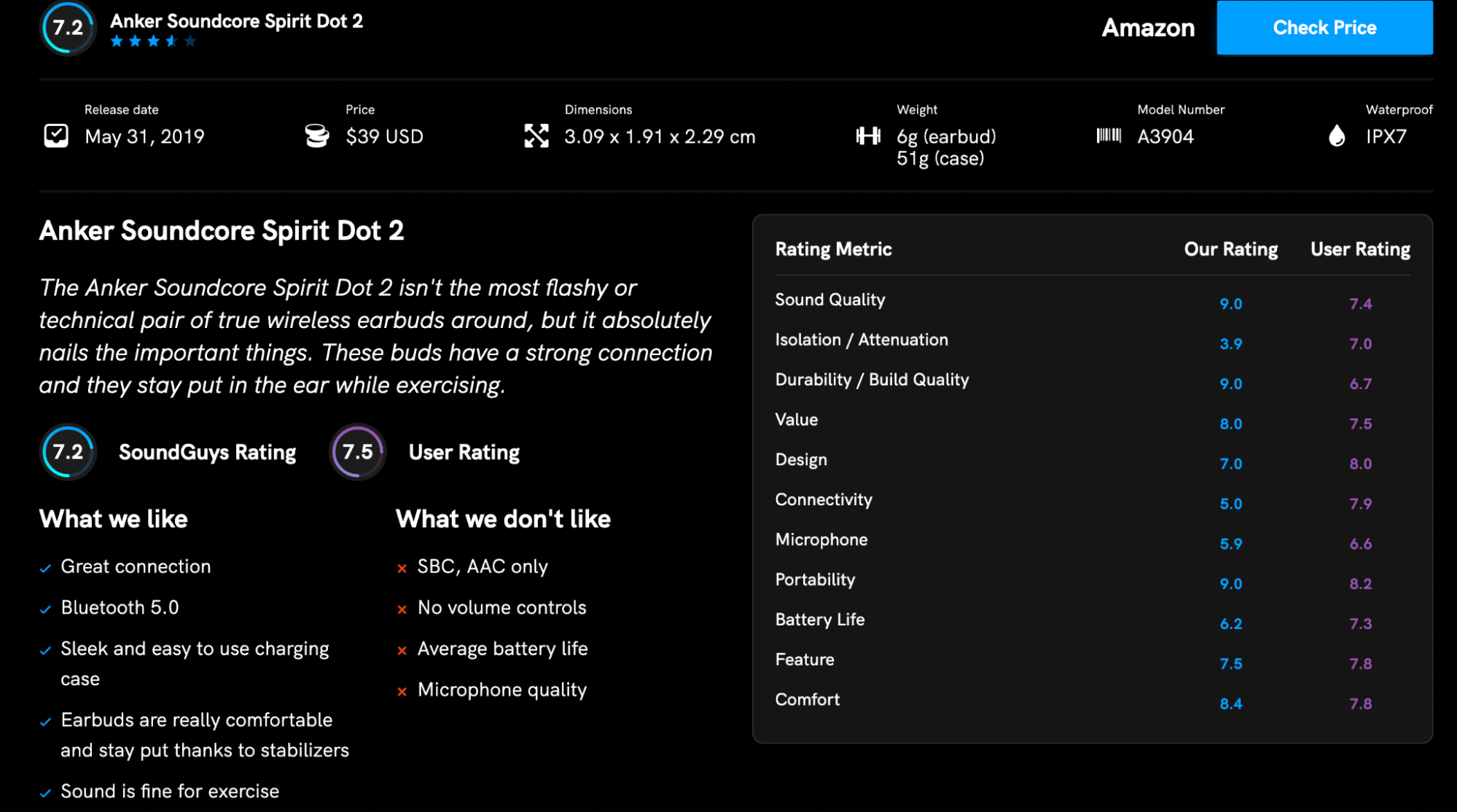Click the barcode icon beside Model Number

click(x=1109, y=136)
